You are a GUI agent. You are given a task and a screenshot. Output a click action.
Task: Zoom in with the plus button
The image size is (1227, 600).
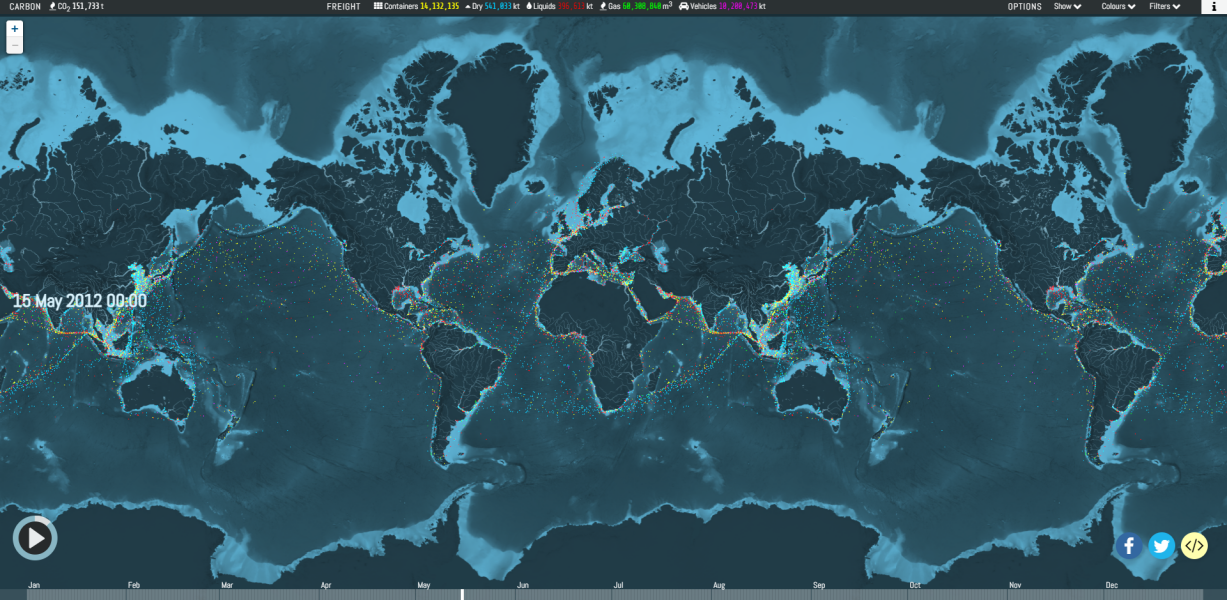pos(13,29)
